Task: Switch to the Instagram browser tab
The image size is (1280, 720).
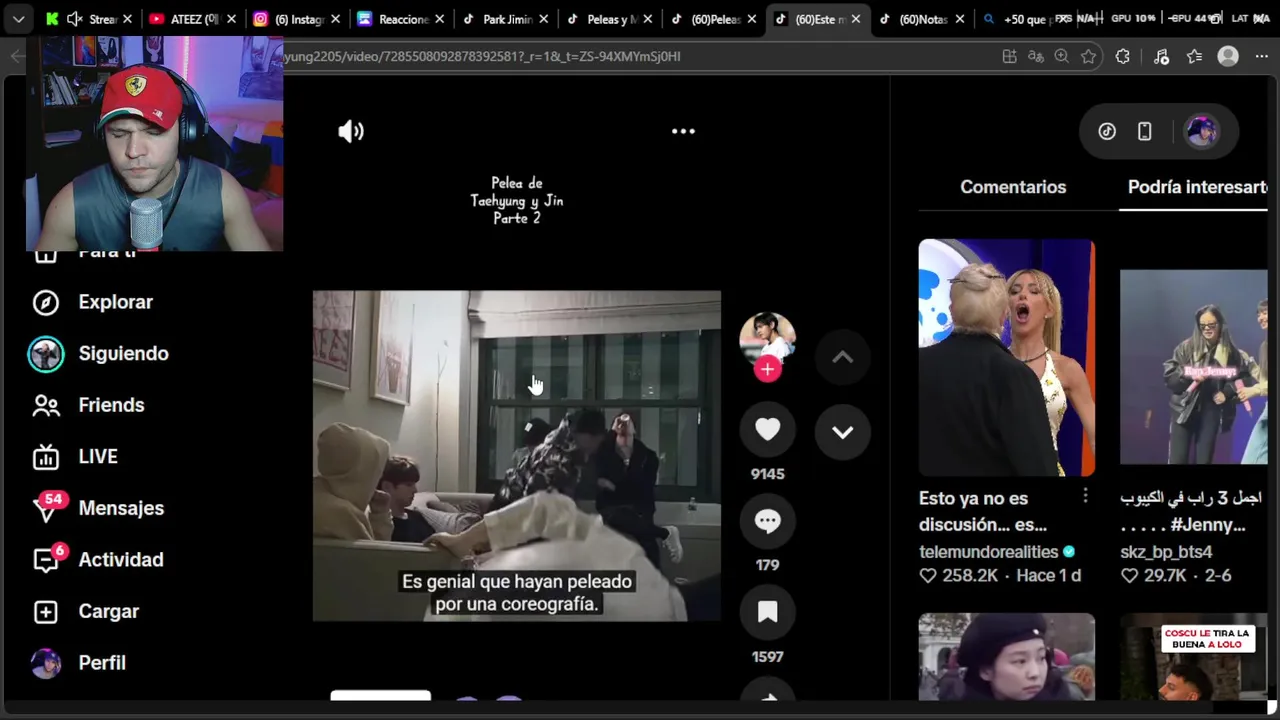Action: click(296, 19)
